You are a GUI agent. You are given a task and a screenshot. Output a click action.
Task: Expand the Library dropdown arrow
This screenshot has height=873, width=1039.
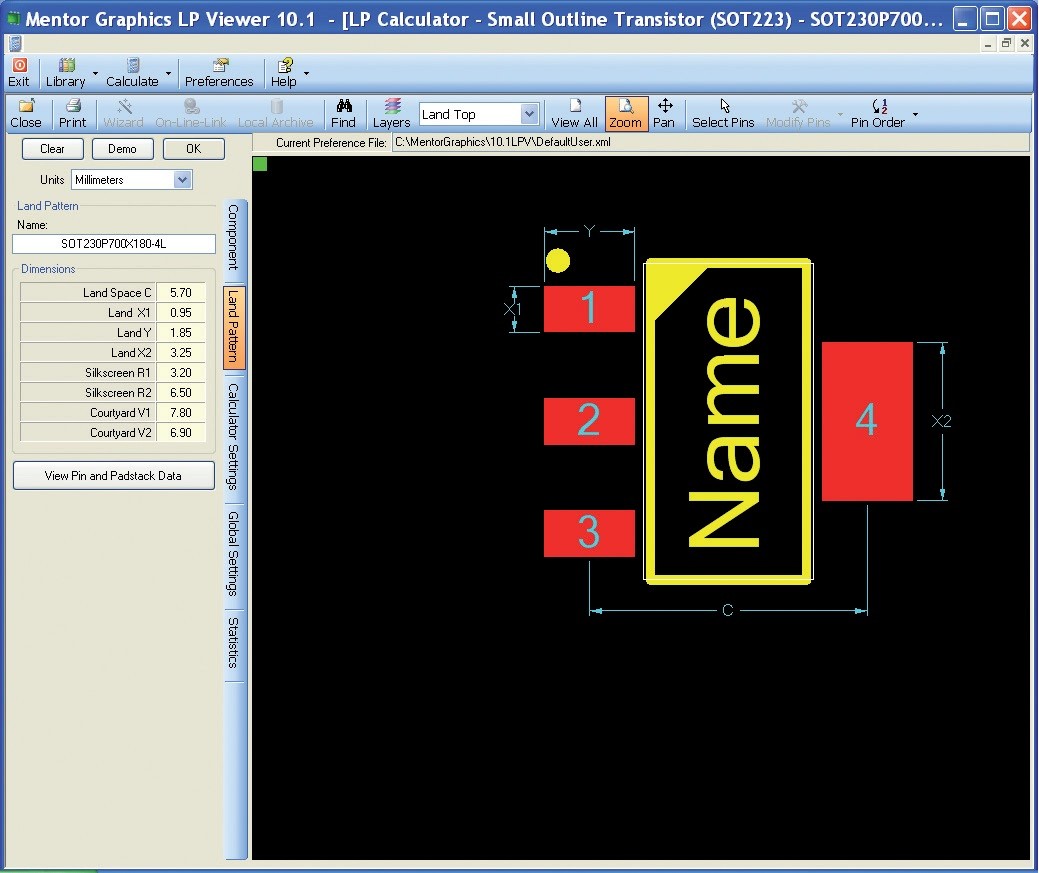click(95, 73)
